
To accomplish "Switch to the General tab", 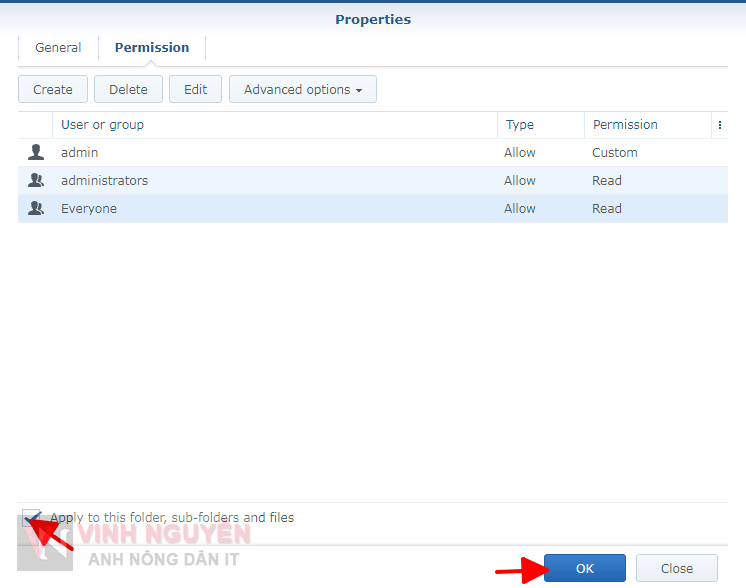I will click(x=58, y=47).
